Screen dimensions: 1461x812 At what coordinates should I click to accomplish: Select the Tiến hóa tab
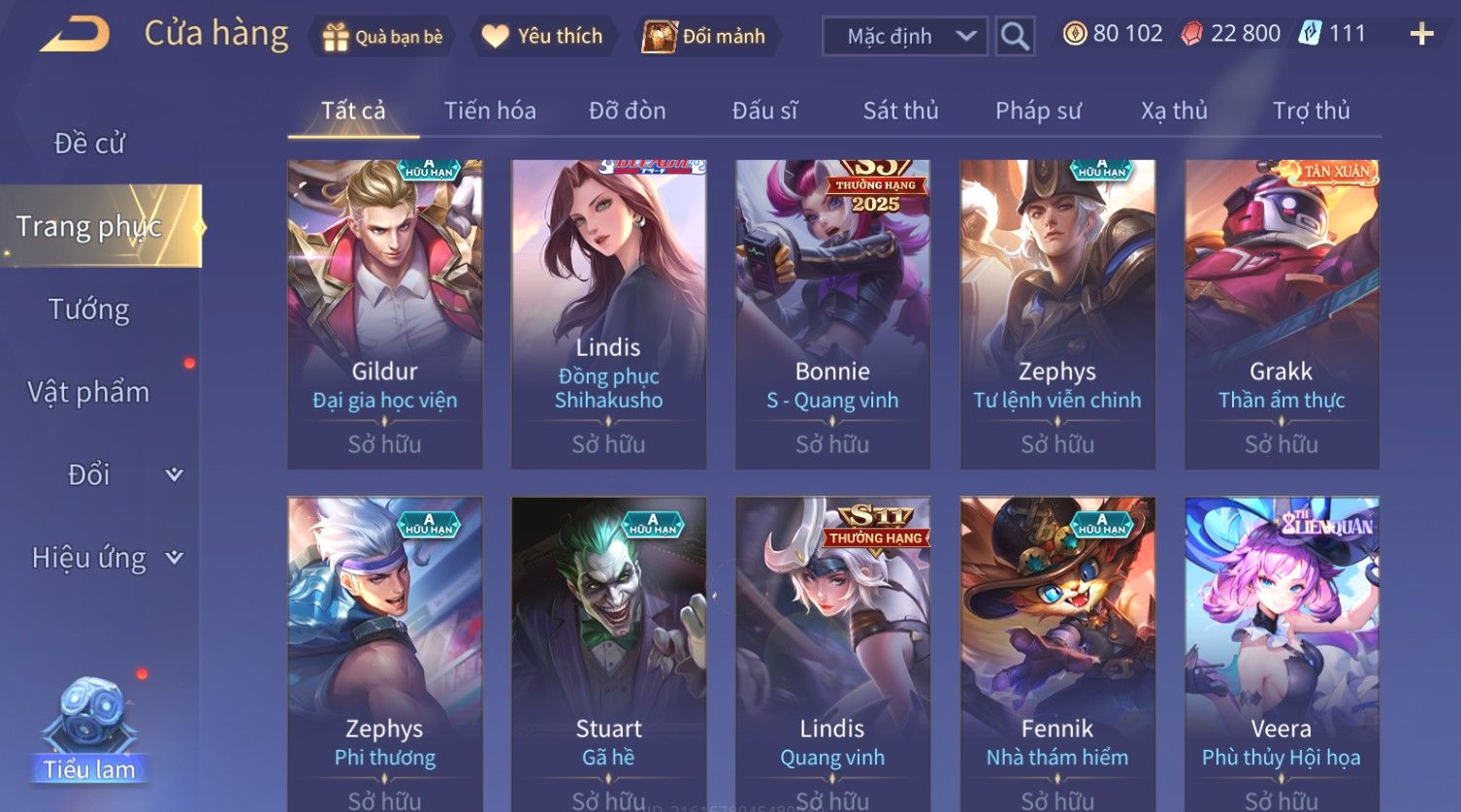coord(490,111)
